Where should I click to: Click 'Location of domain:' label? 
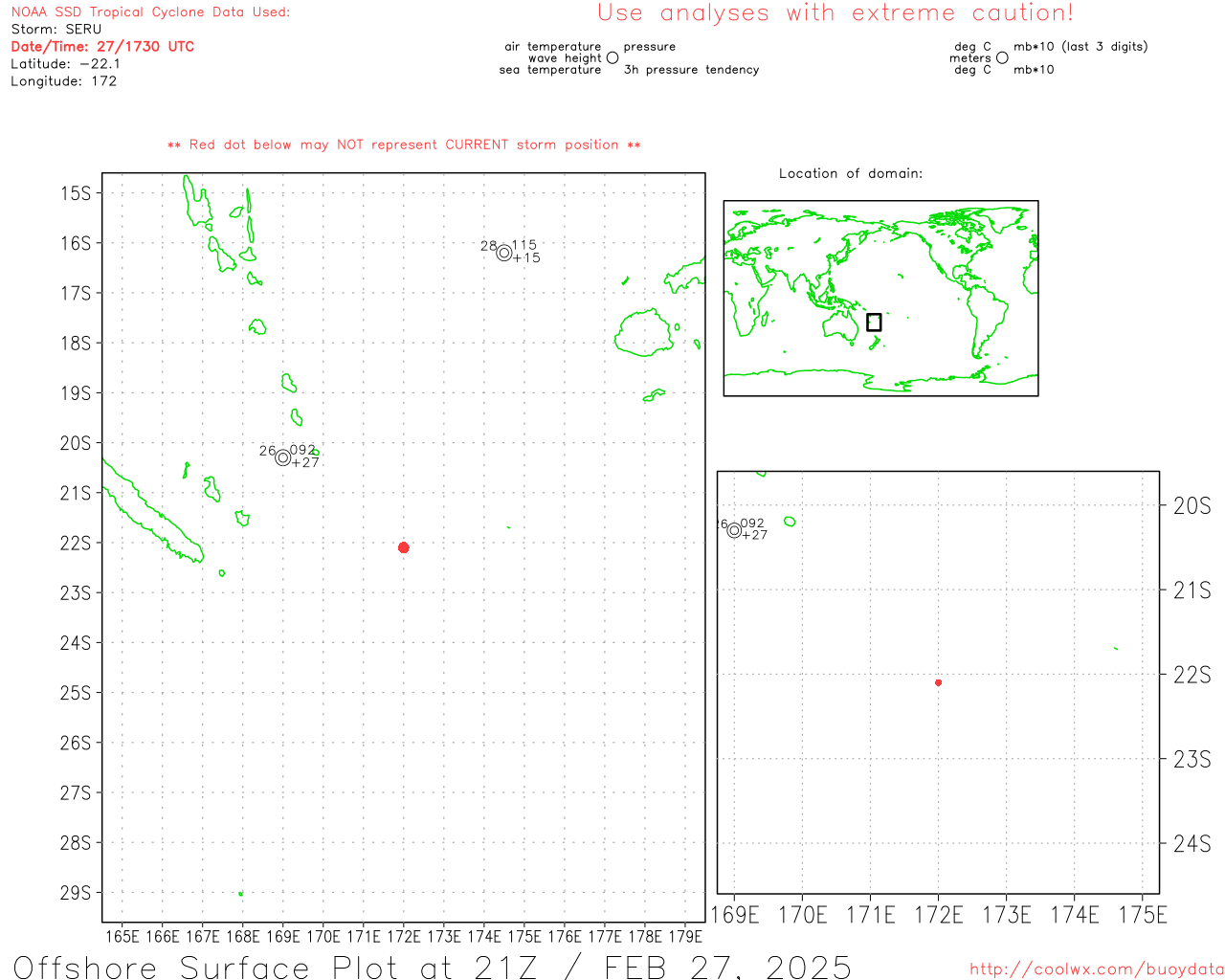pyautogui.click(x=851, y=173)
